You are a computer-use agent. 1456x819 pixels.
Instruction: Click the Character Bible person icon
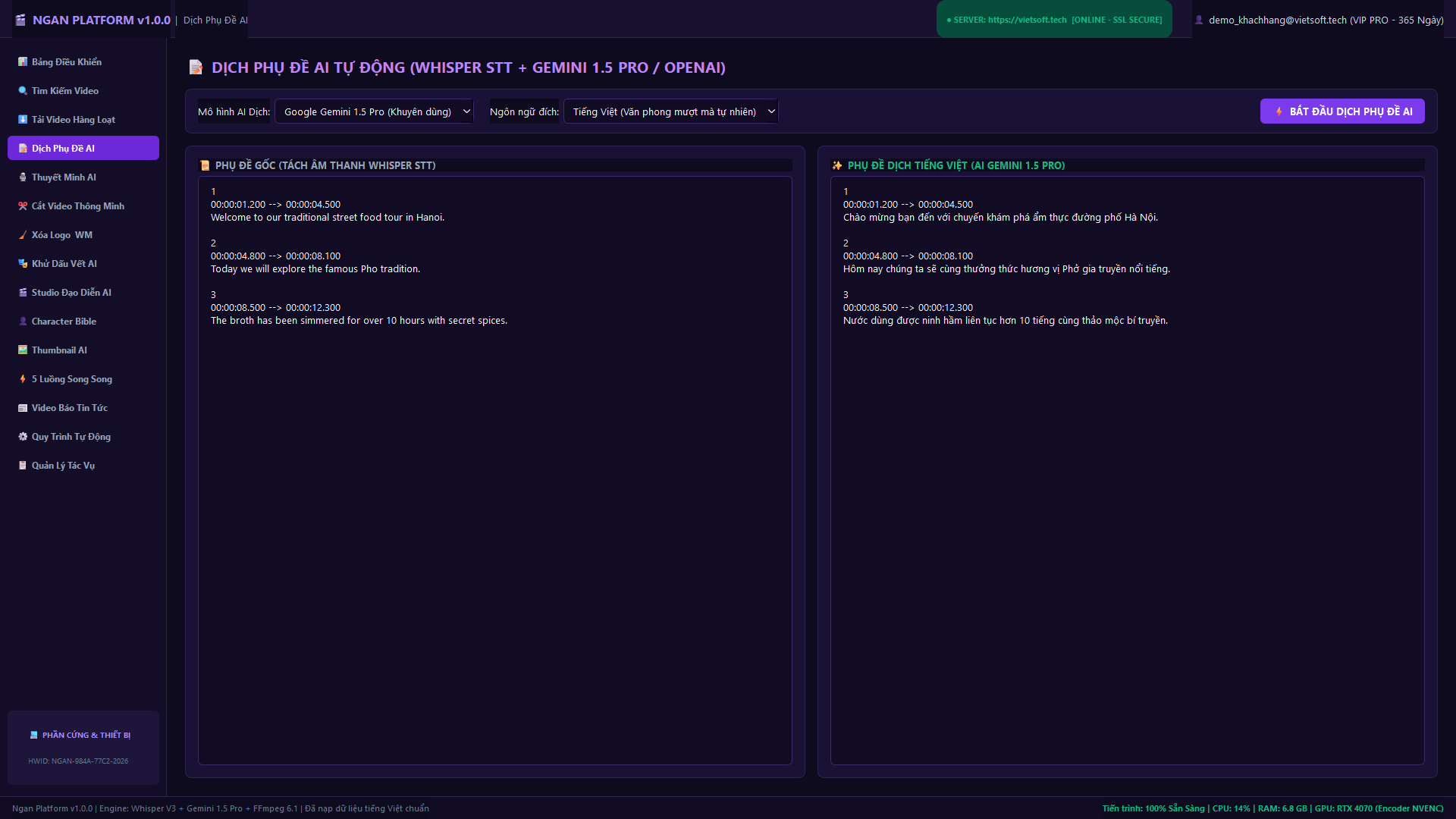[x=23, y=322]
